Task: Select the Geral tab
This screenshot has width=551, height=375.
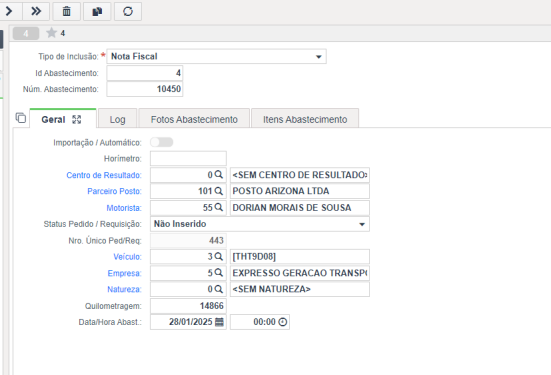Action: click(x=53, y=119)
